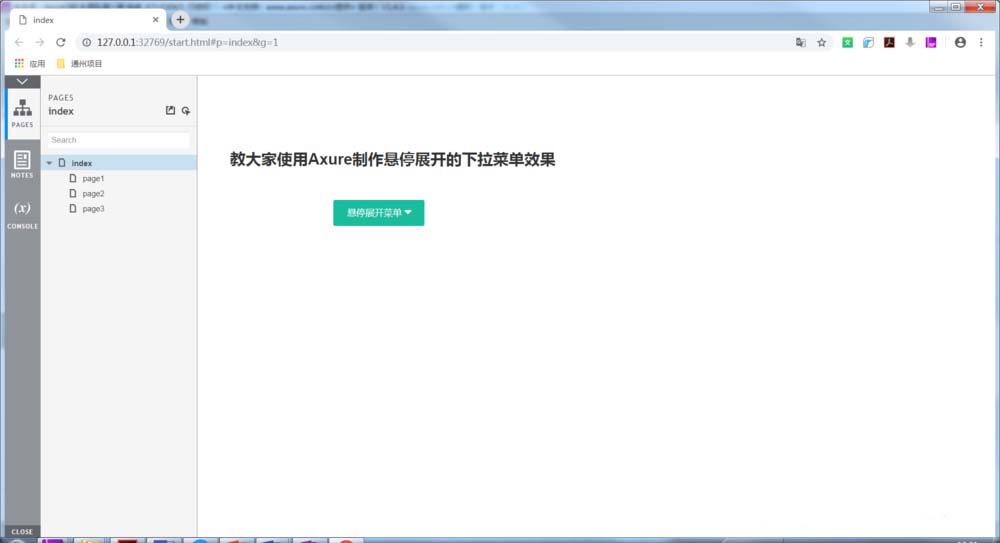Open the Chrome profile avatar
The image size is (1000, 543).
tap(960, 43)
